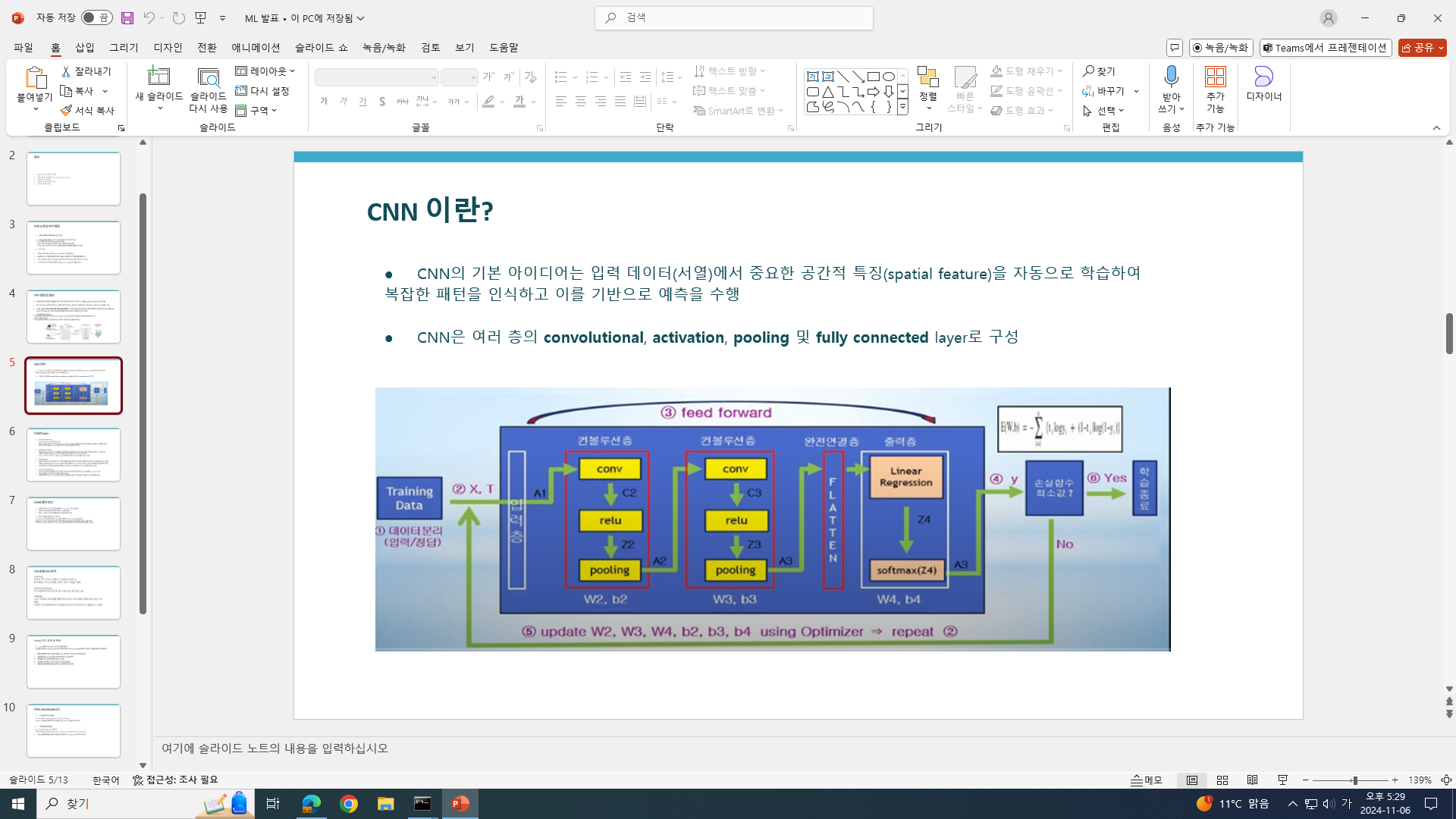Open the Add-ins (추가 기능) icon
Image resolution: width=1456 pixels, height=819 pixels.
coord(1216,77)
